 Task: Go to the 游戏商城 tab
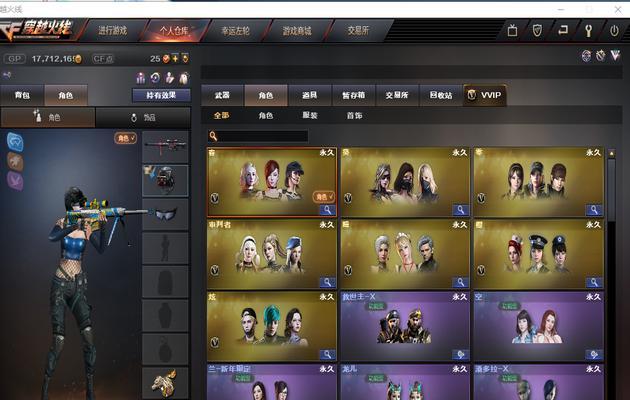[x=297, y=30]
